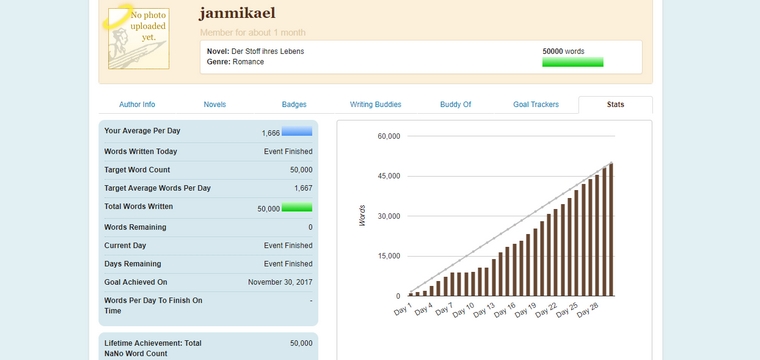This screenshot has width=760, height=360.
Task: Click the Days Remaining label
Action: point(133,264)
